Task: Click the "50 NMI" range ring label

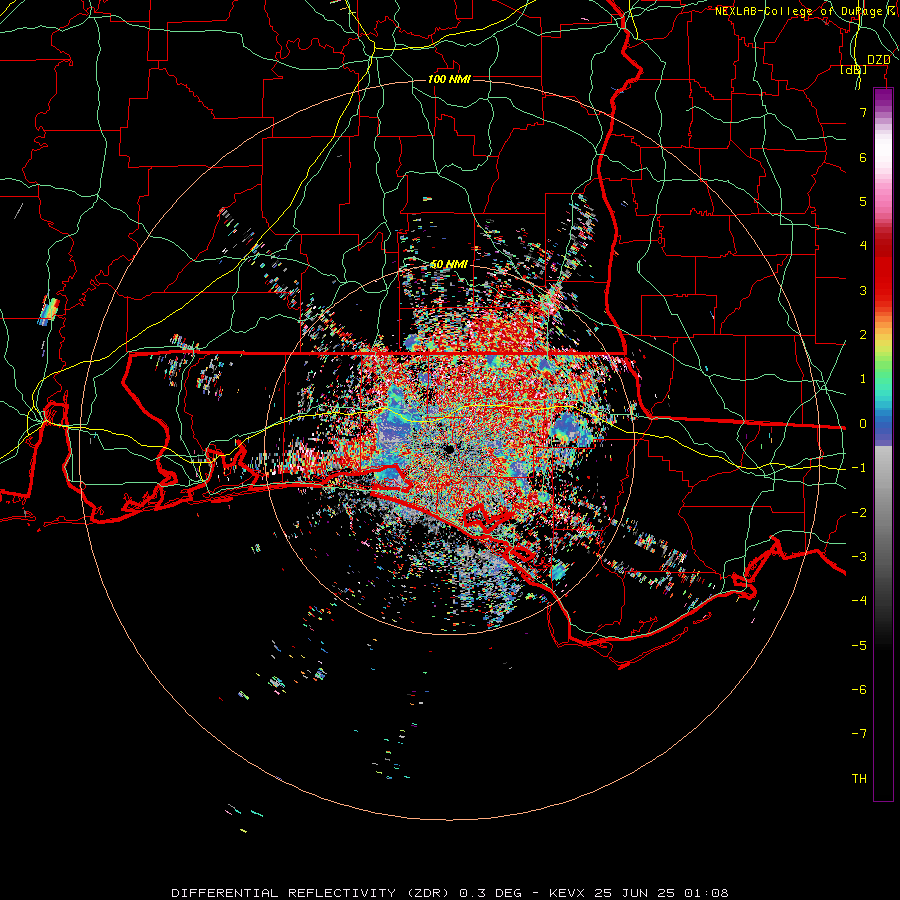Action: click(x=449, y=264)
